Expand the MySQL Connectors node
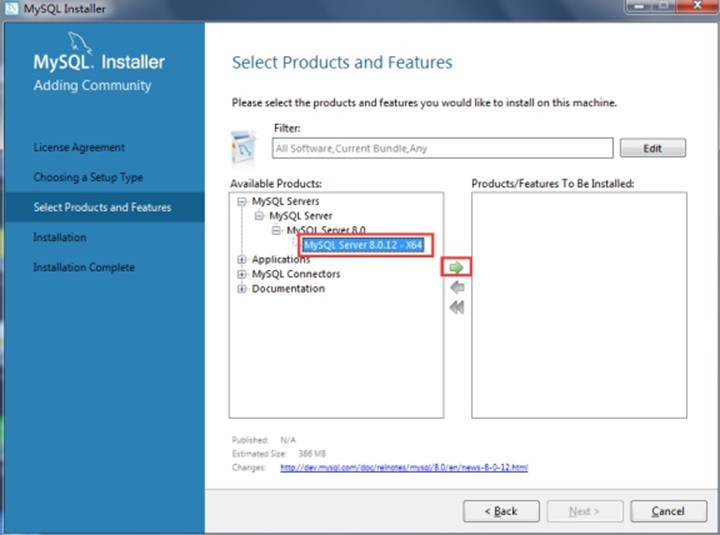 [242, 274]
